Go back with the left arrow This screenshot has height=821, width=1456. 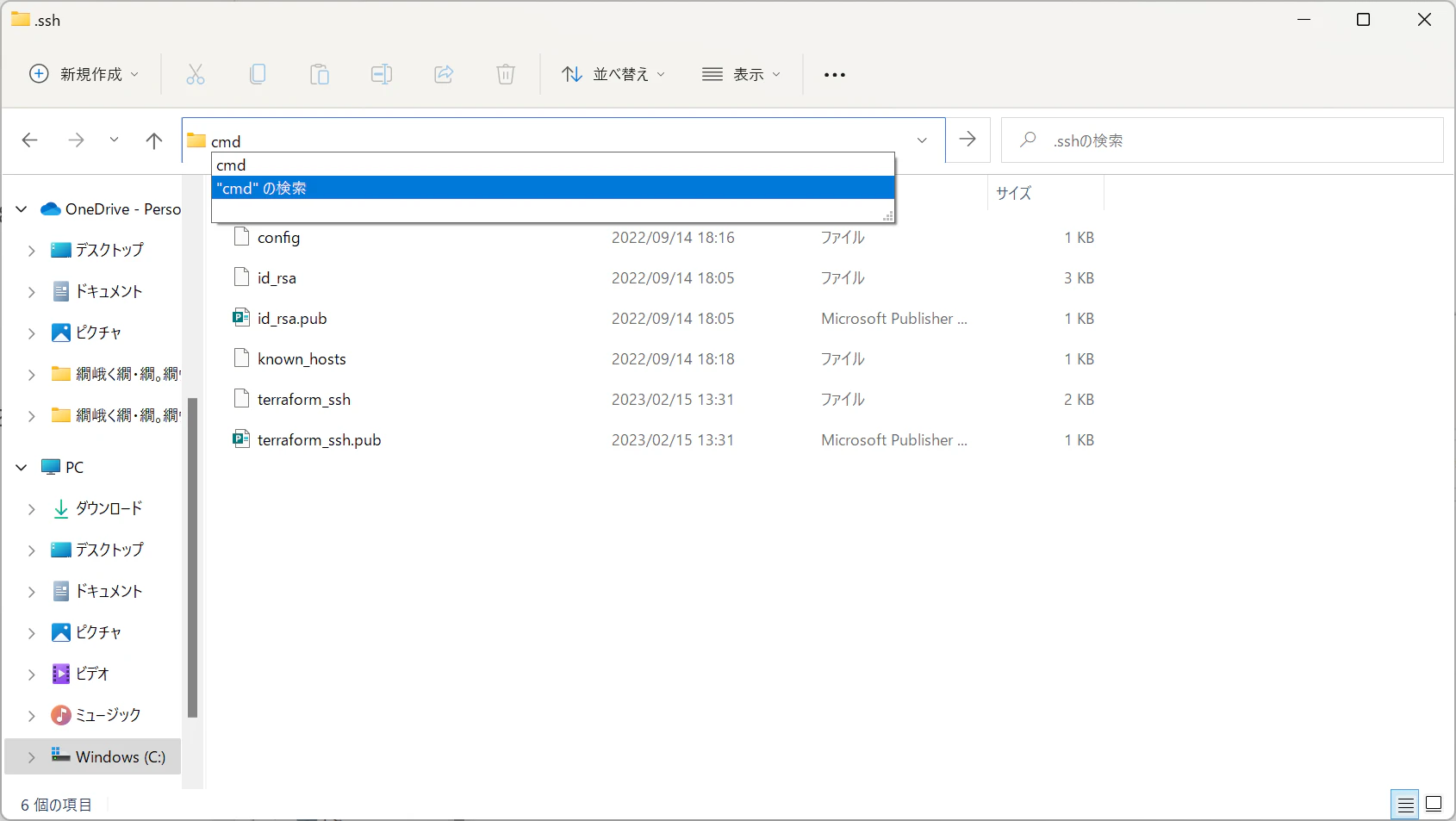pyautogui.click(x=30, y=140)
